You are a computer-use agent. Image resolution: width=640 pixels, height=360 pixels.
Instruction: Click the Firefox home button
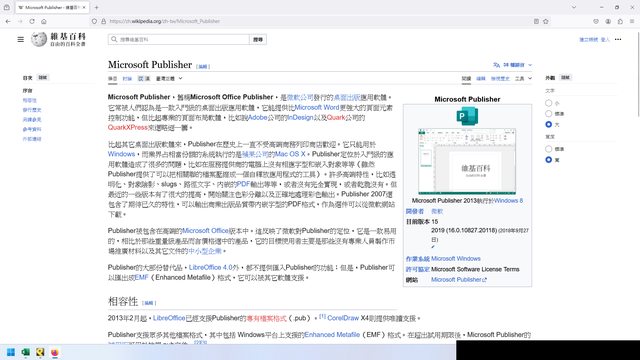point(44,21)
